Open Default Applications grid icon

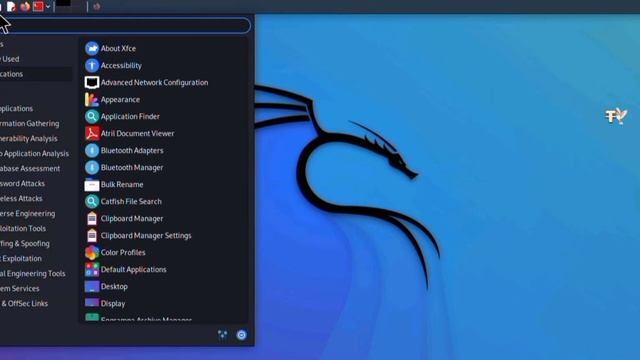pos(92,269)
